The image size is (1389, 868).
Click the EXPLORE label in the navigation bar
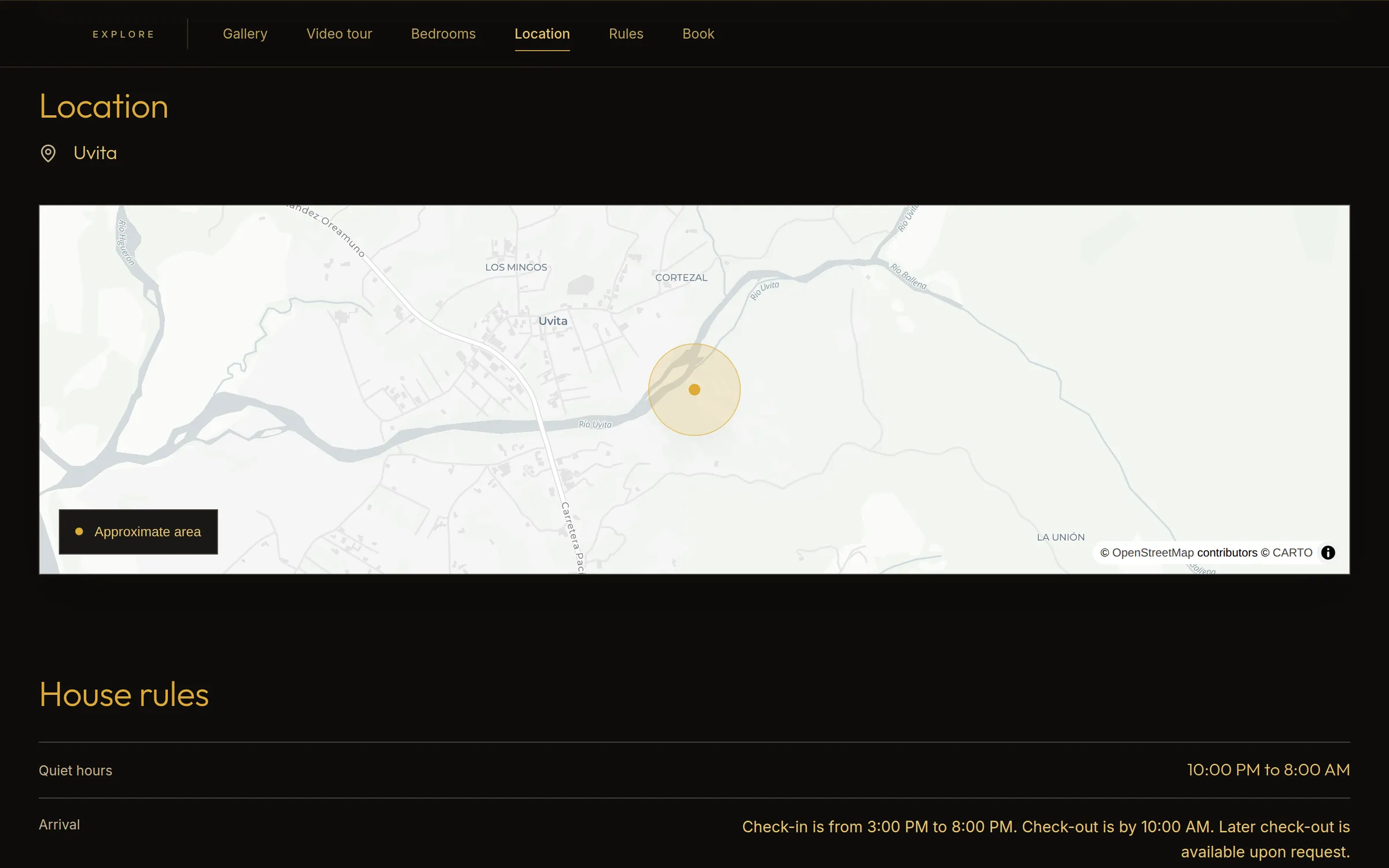123,34
